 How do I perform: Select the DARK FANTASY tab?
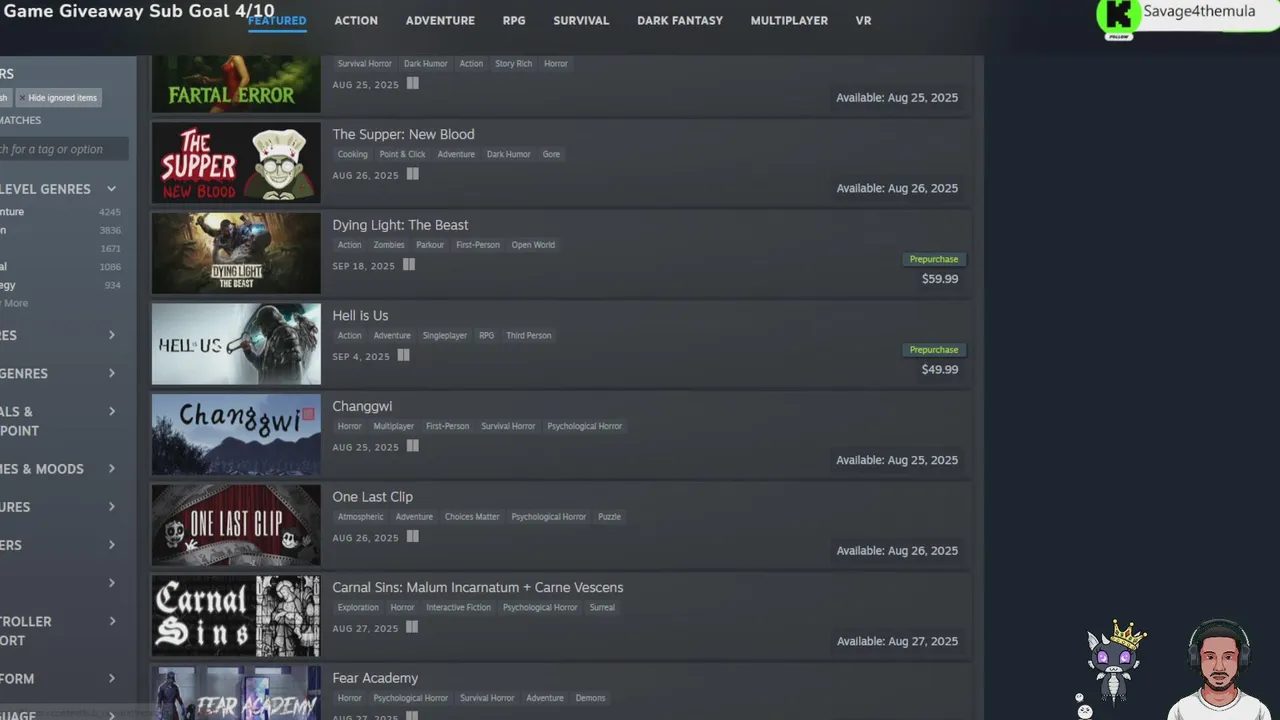[680, 20]
